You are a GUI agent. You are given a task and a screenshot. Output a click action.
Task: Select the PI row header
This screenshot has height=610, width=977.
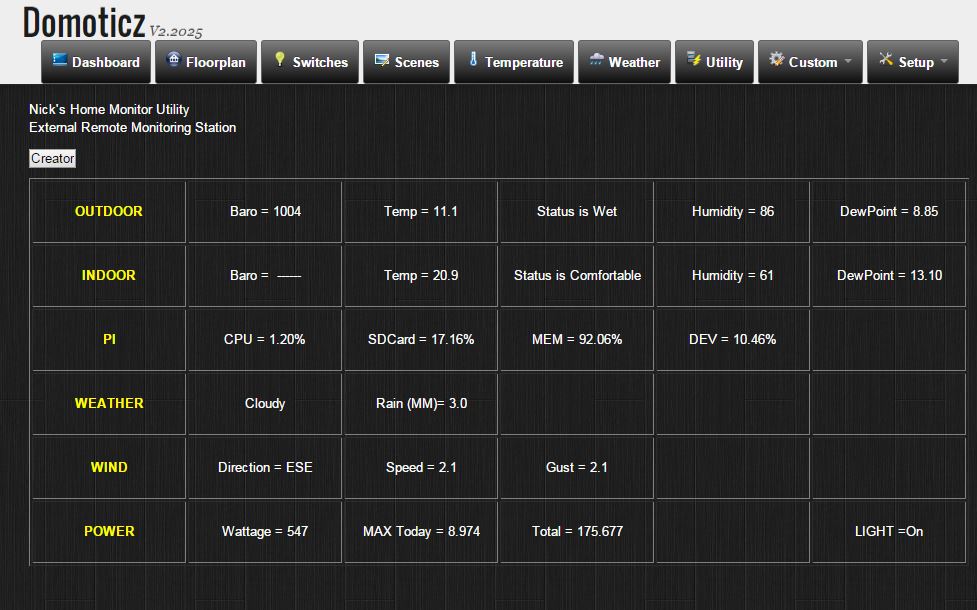pos(109,340)
